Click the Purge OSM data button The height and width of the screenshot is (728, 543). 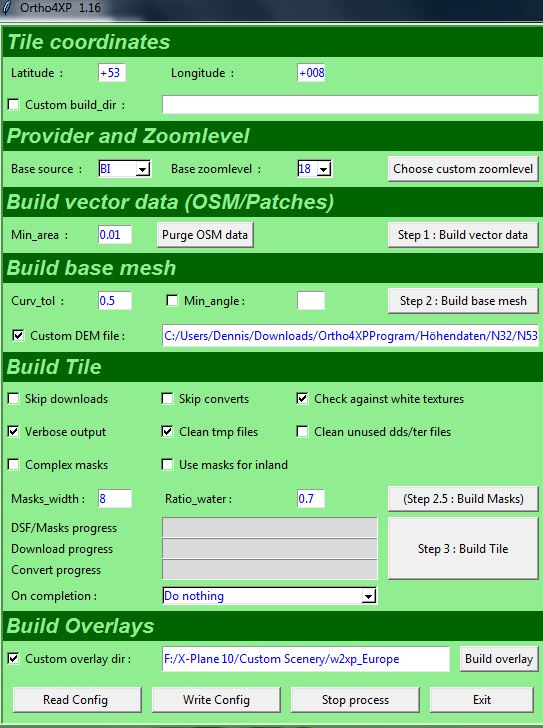click(x=205, y=234)
